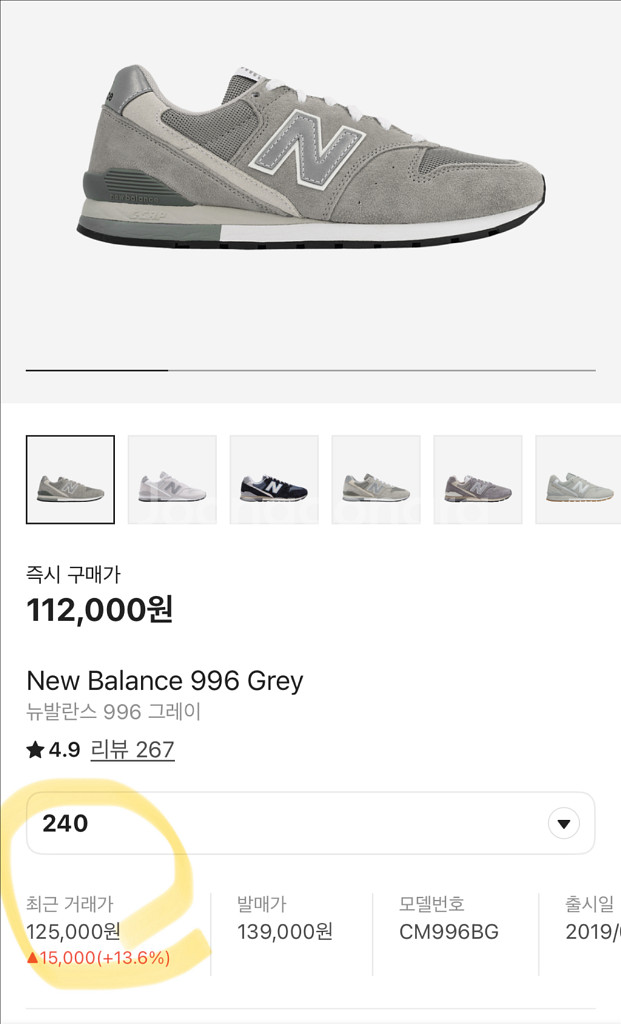Viewport: 621px width, 1024px height.
Task: Click the 뉴발란스 996 그레이 subtitle
Action: pyautogui.click(x=113, y=711)
